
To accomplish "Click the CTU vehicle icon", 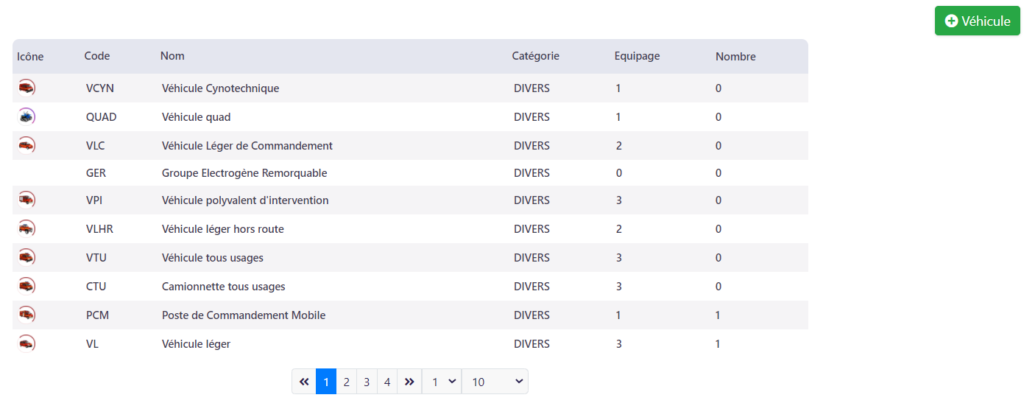I will tap(26, 286).
